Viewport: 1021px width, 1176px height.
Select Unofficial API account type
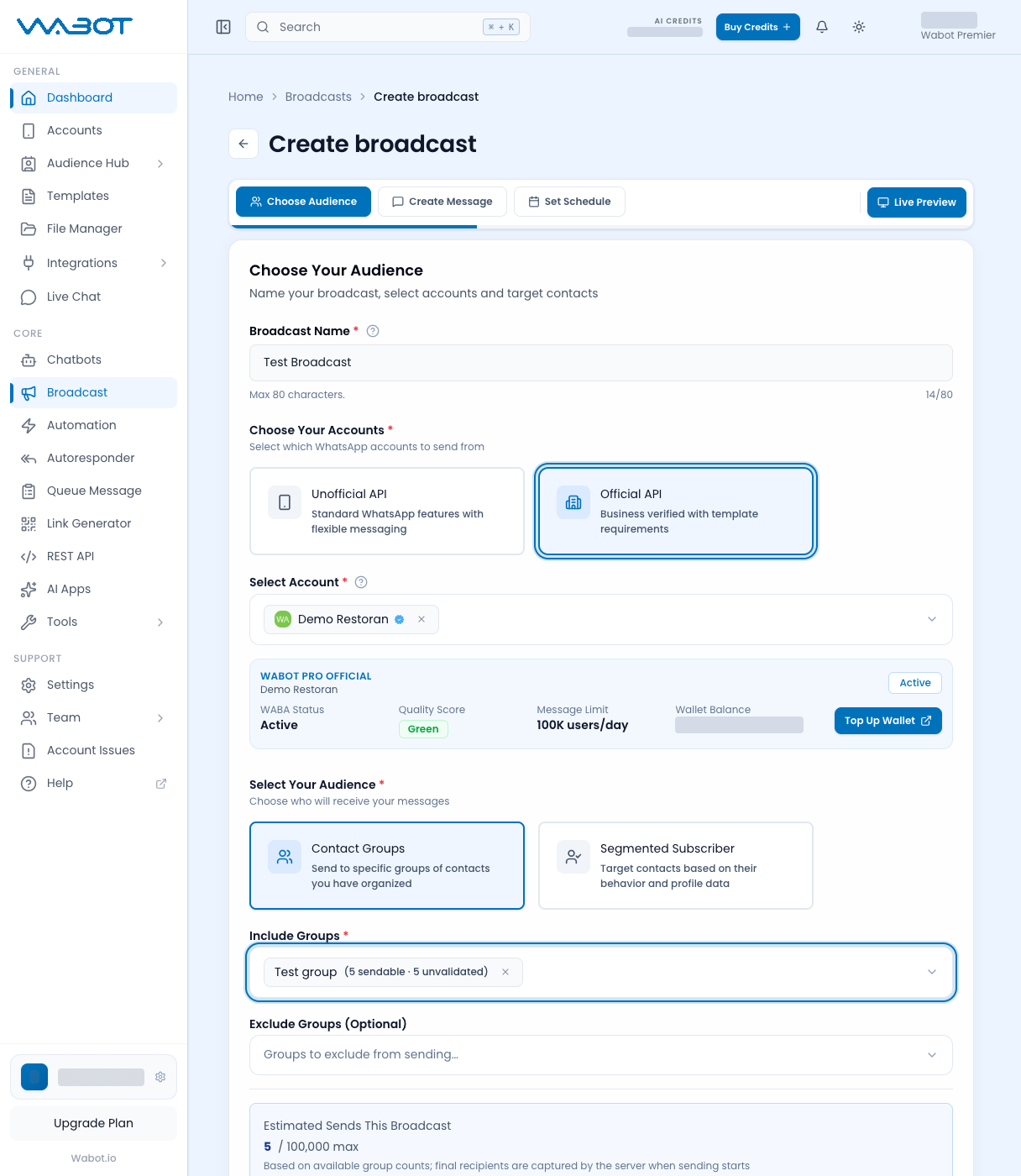(387, 511)
